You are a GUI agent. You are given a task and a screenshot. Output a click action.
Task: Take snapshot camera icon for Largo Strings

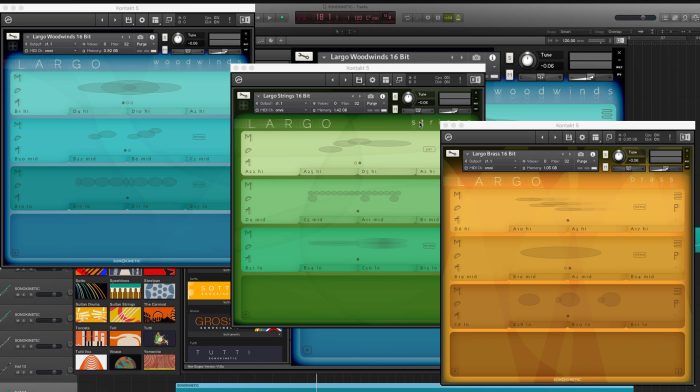[x=371, y=96]
